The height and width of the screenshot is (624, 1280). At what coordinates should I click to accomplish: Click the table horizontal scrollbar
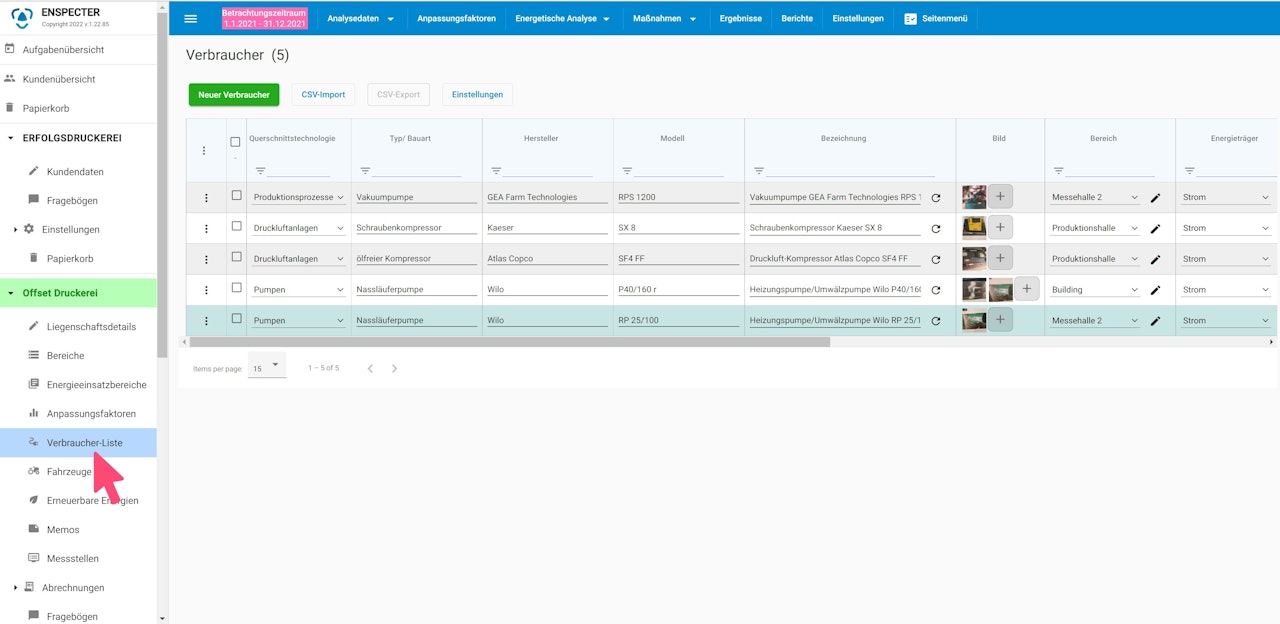pos(510,342)
